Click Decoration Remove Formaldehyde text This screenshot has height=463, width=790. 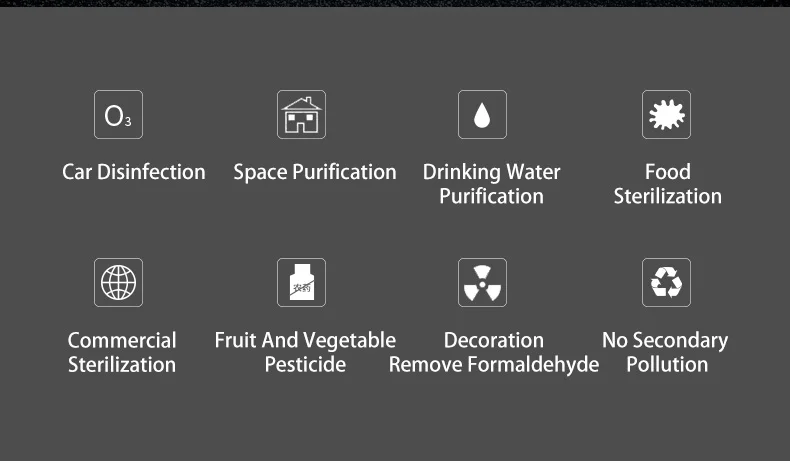point(494,352)
